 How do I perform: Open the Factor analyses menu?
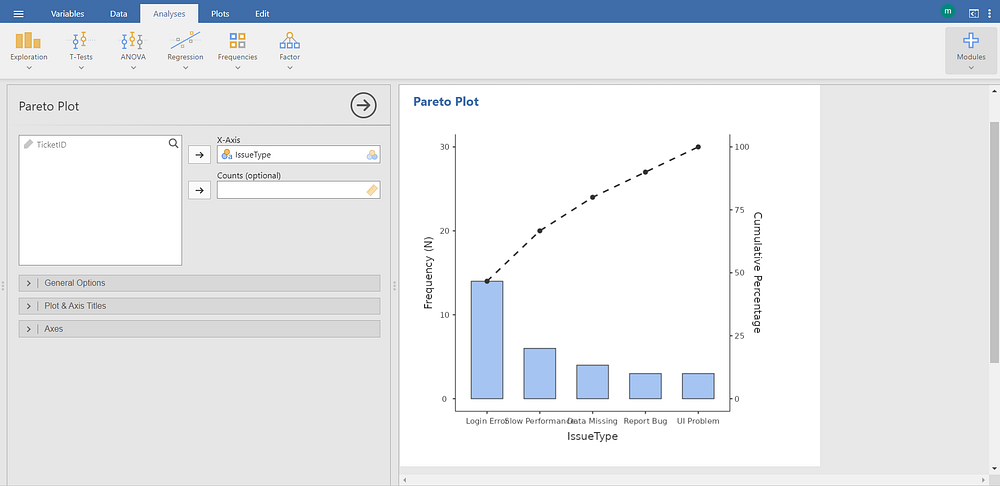tap(290, 50)
